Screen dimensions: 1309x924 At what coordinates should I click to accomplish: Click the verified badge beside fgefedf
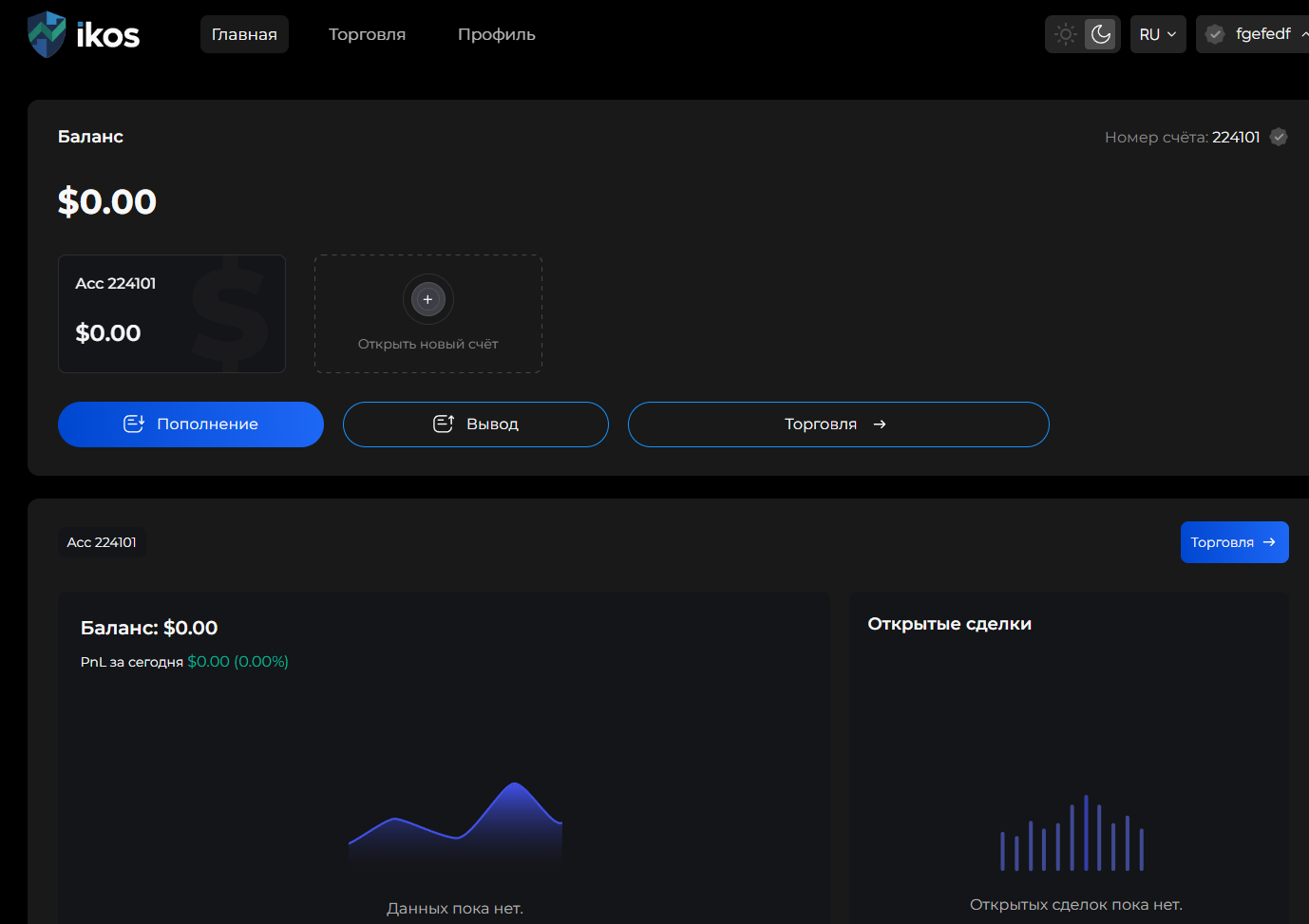(x=1214, y=34)
